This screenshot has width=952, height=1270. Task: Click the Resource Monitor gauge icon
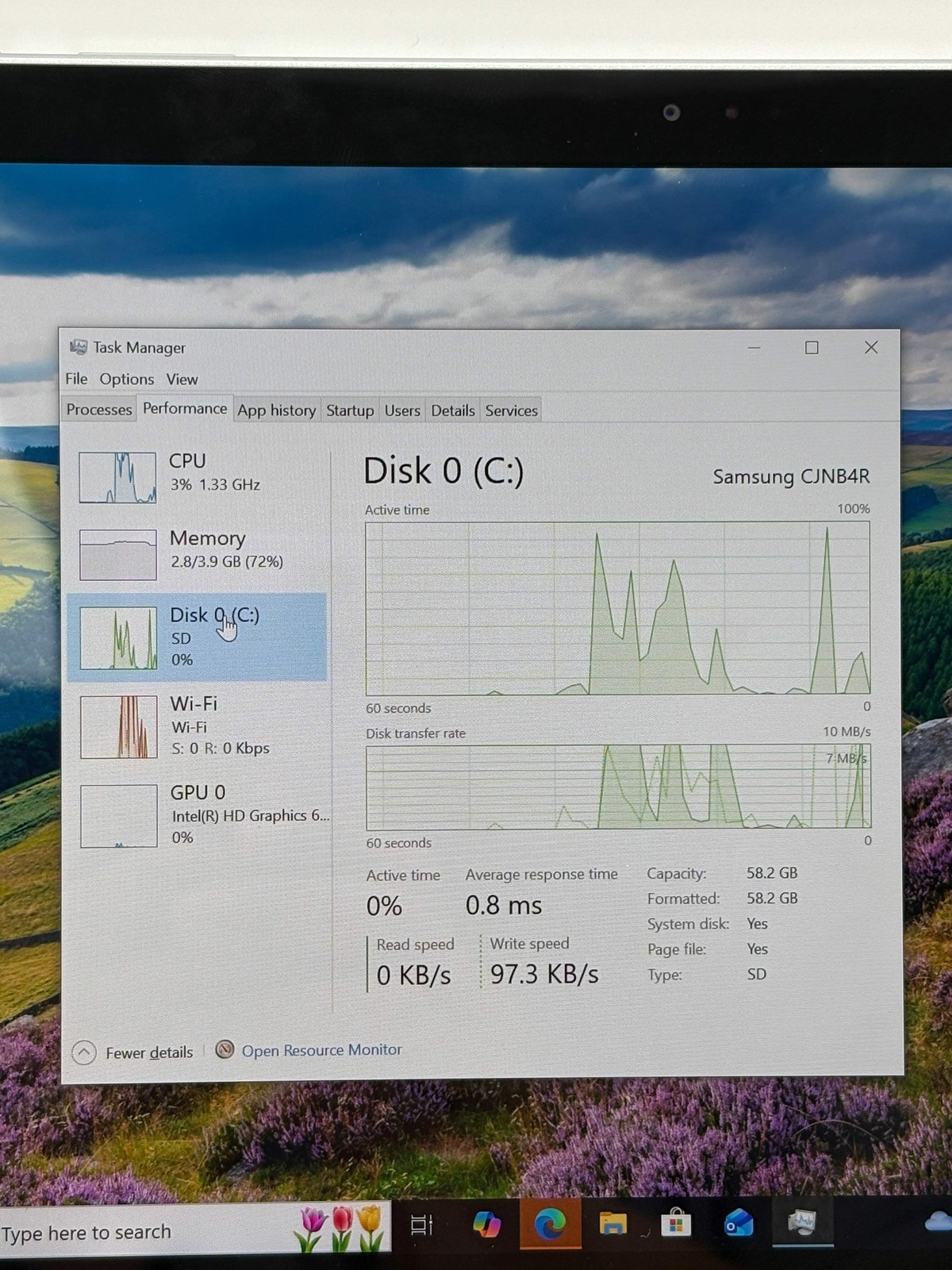[x=225, y=1049]
